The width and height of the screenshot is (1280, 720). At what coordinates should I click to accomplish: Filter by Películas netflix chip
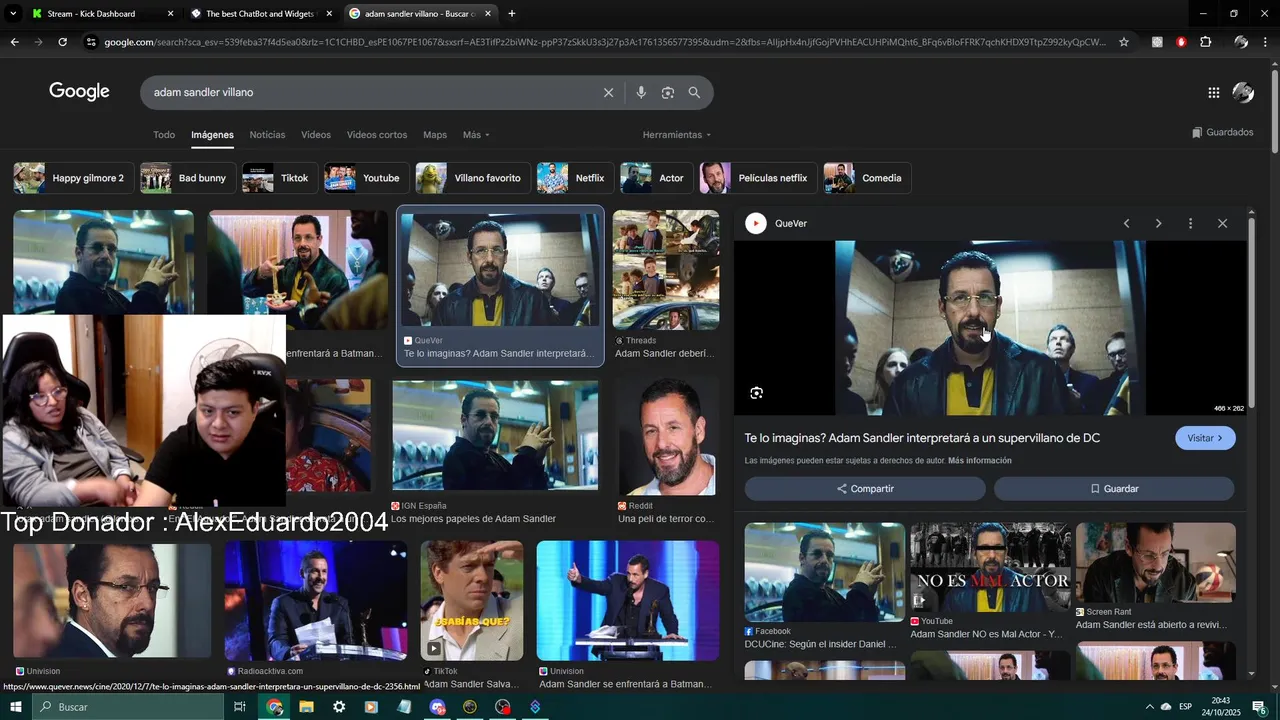[758, 178]
